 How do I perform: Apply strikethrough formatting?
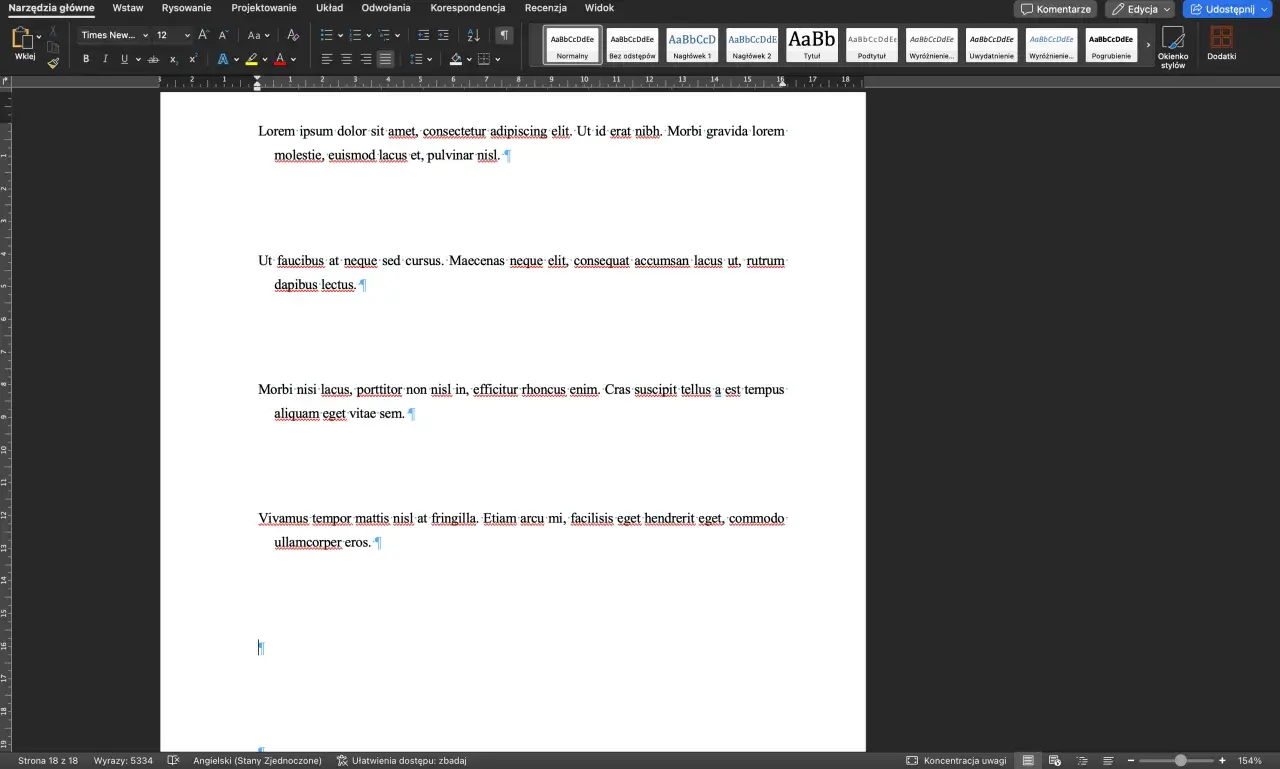point(152,60)
